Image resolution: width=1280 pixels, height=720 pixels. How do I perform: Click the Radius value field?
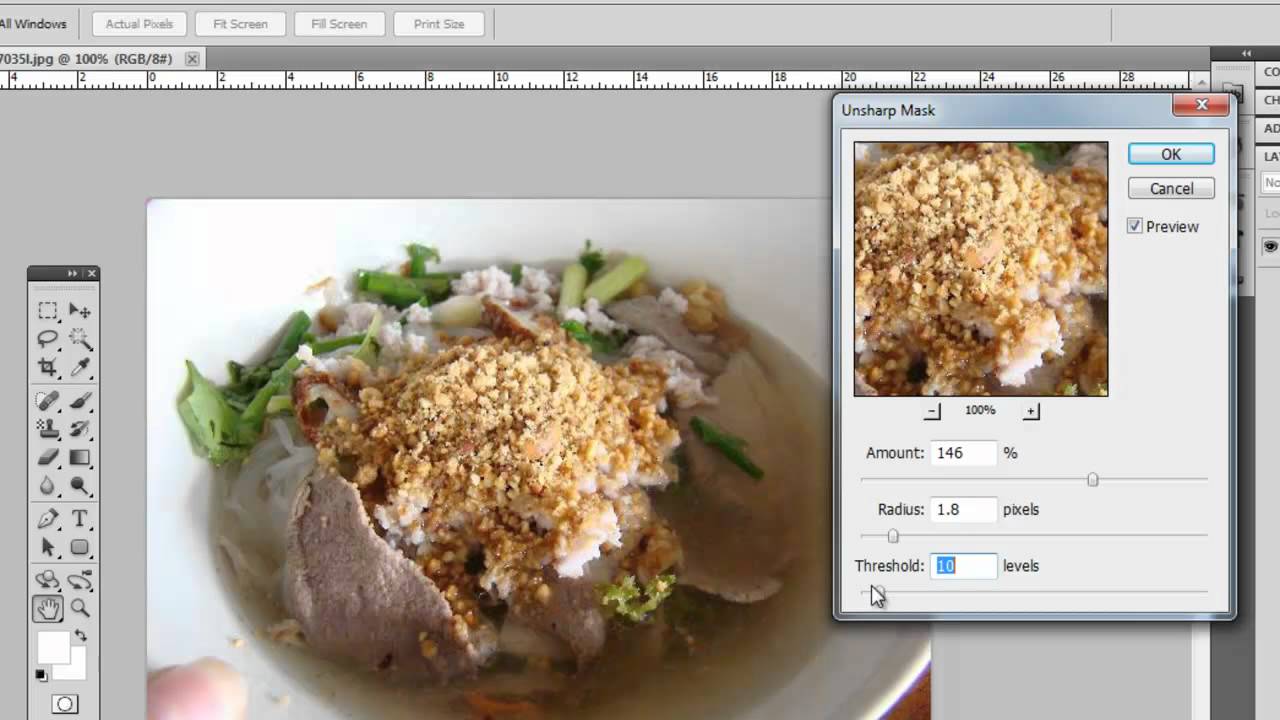click(x=964, y=509)
